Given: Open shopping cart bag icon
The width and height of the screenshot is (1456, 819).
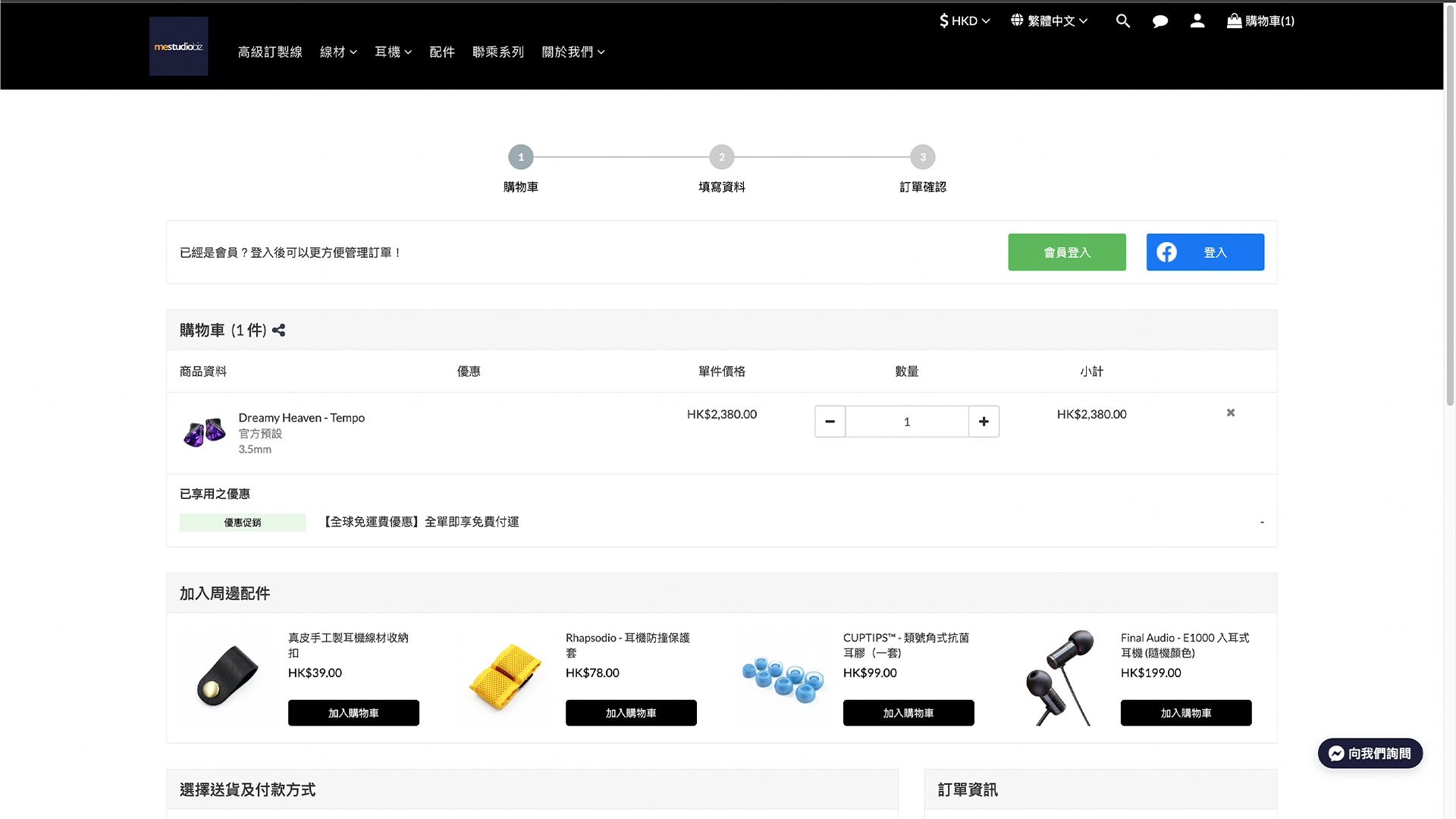Looking at the screenshot, I should point(1235,21).
